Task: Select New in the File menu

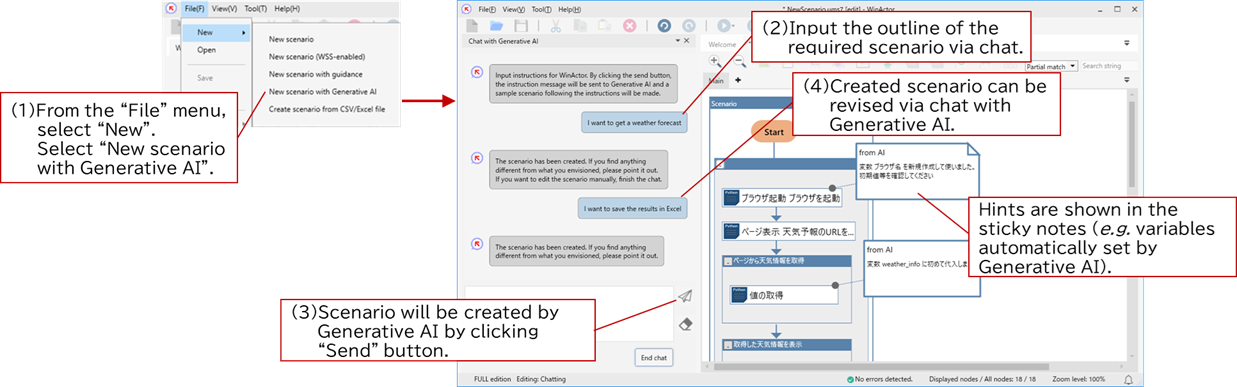Action: coord(218,33)
